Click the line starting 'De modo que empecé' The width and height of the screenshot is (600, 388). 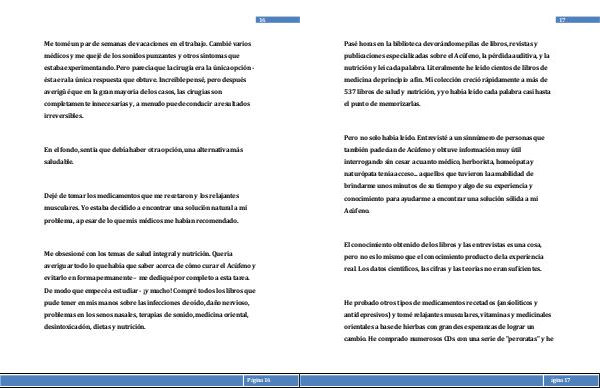point(150,290)
